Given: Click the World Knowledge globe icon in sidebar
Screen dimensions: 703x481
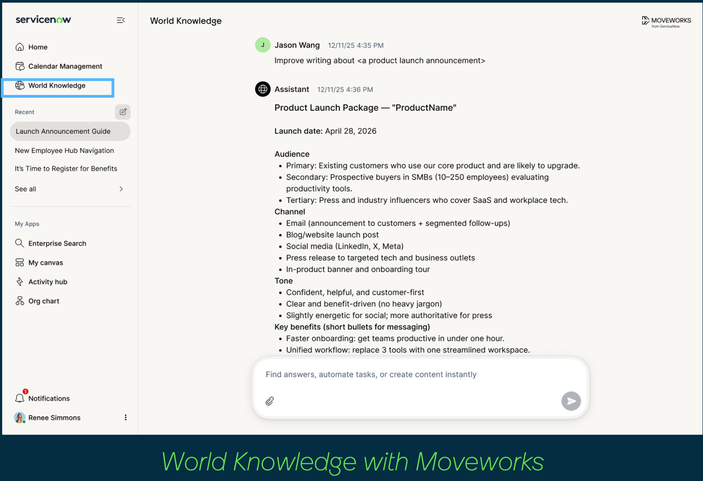Looking at the screenshot, I should tap(19, 85).
